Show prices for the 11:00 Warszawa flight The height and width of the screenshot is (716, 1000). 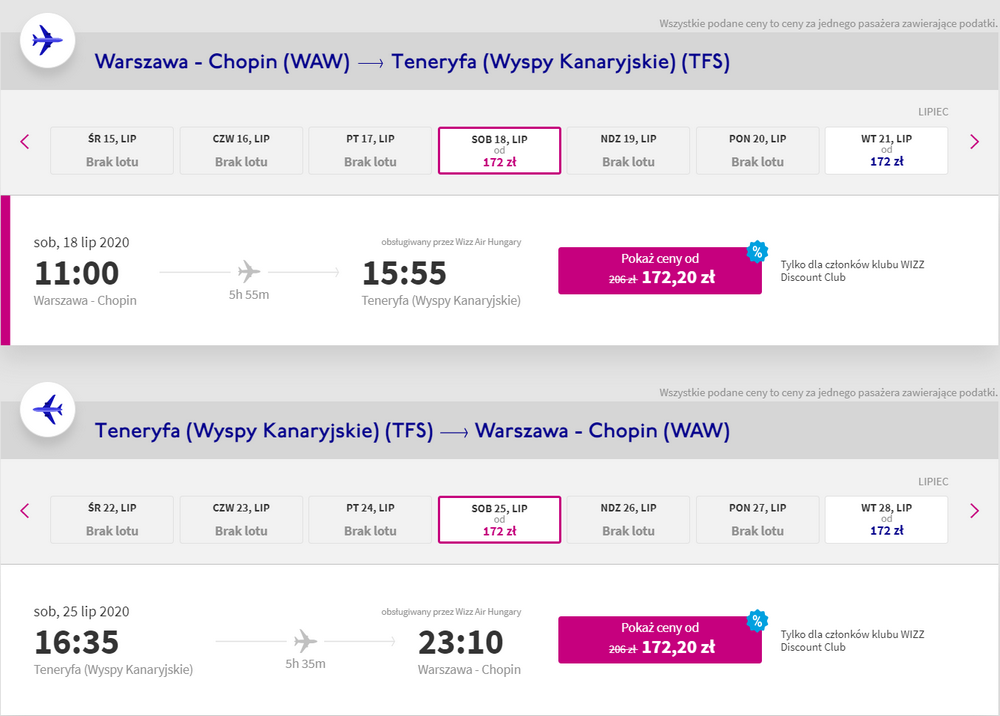[659, 270]
